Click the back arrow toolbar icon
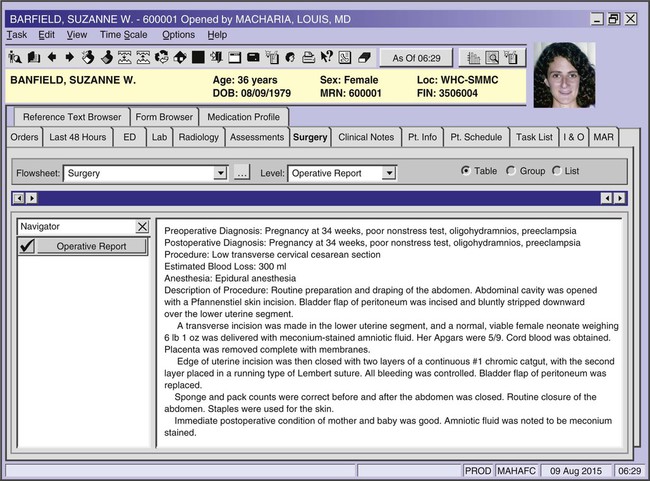 point(51,57)
